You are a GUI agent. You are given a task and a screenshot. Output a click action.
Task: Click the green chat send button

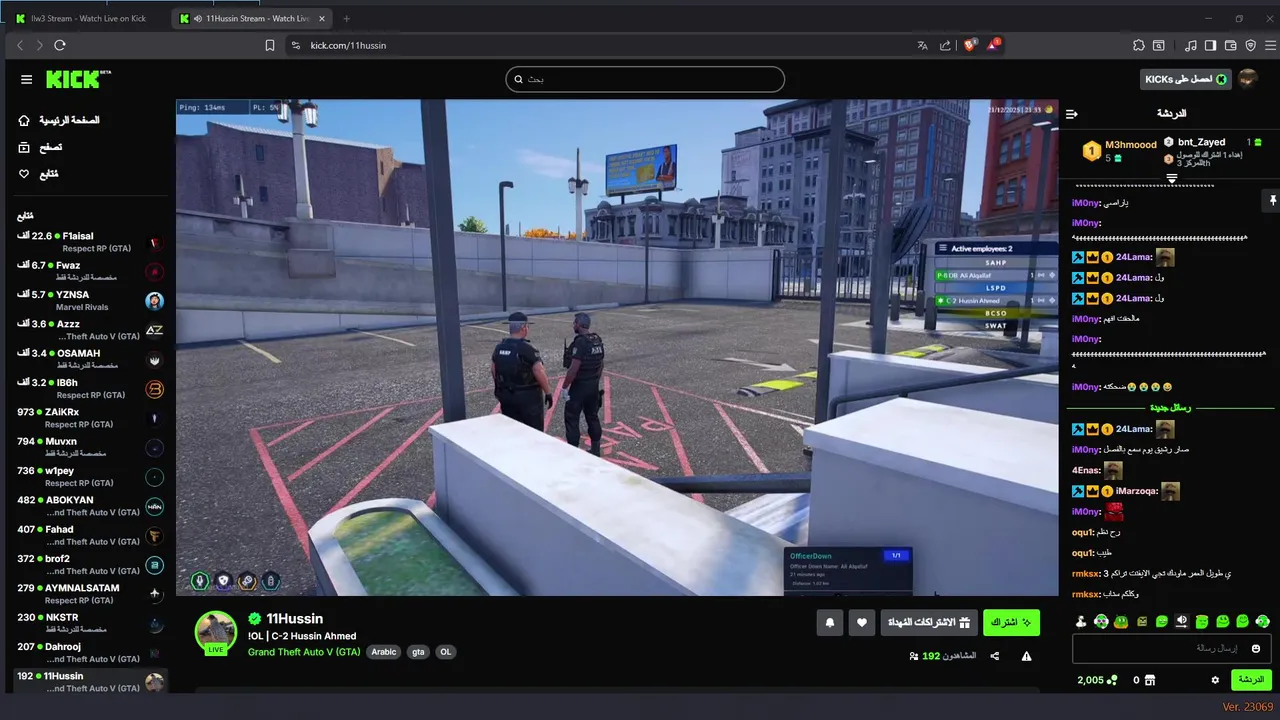coord(1251,680)
